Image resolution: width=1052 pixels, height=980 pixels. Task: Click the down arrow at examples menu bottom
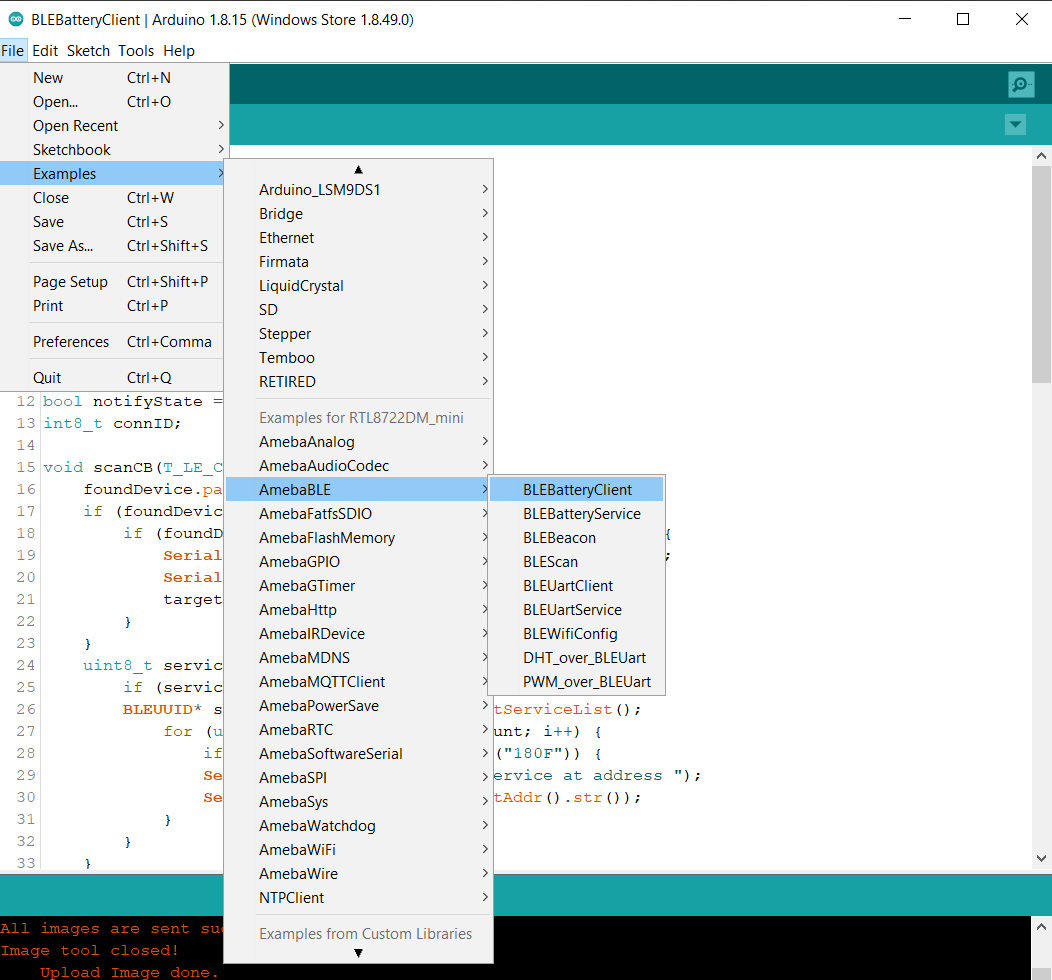tap(358, 952)
